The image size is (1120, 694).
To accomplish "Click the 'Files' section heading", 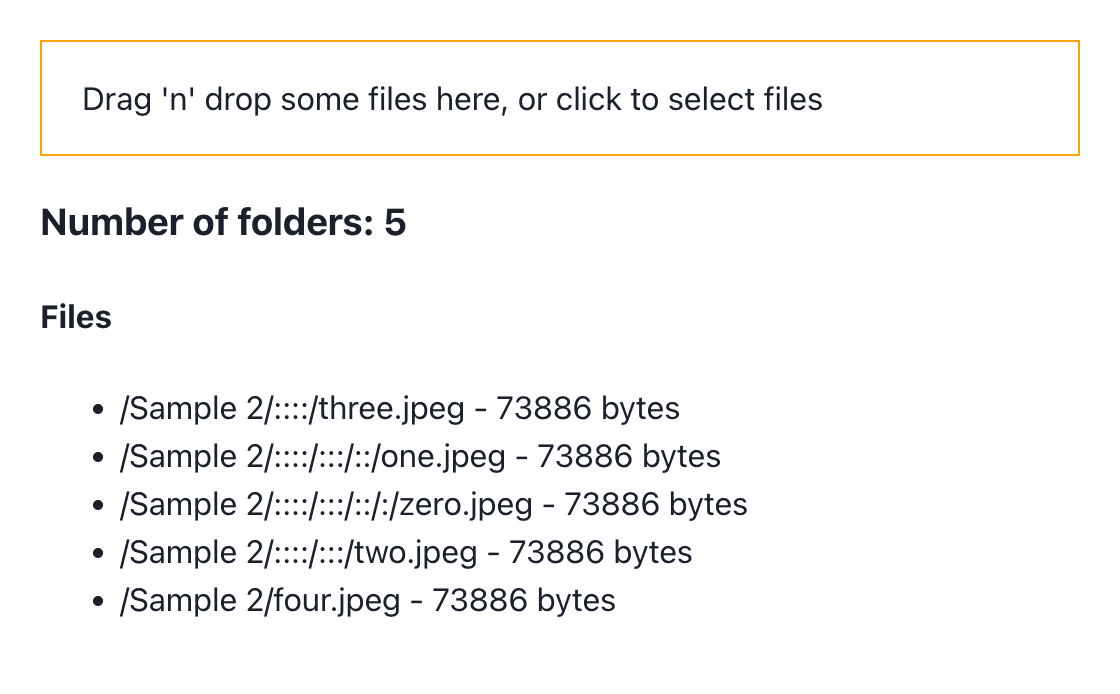I will (76, 317).
